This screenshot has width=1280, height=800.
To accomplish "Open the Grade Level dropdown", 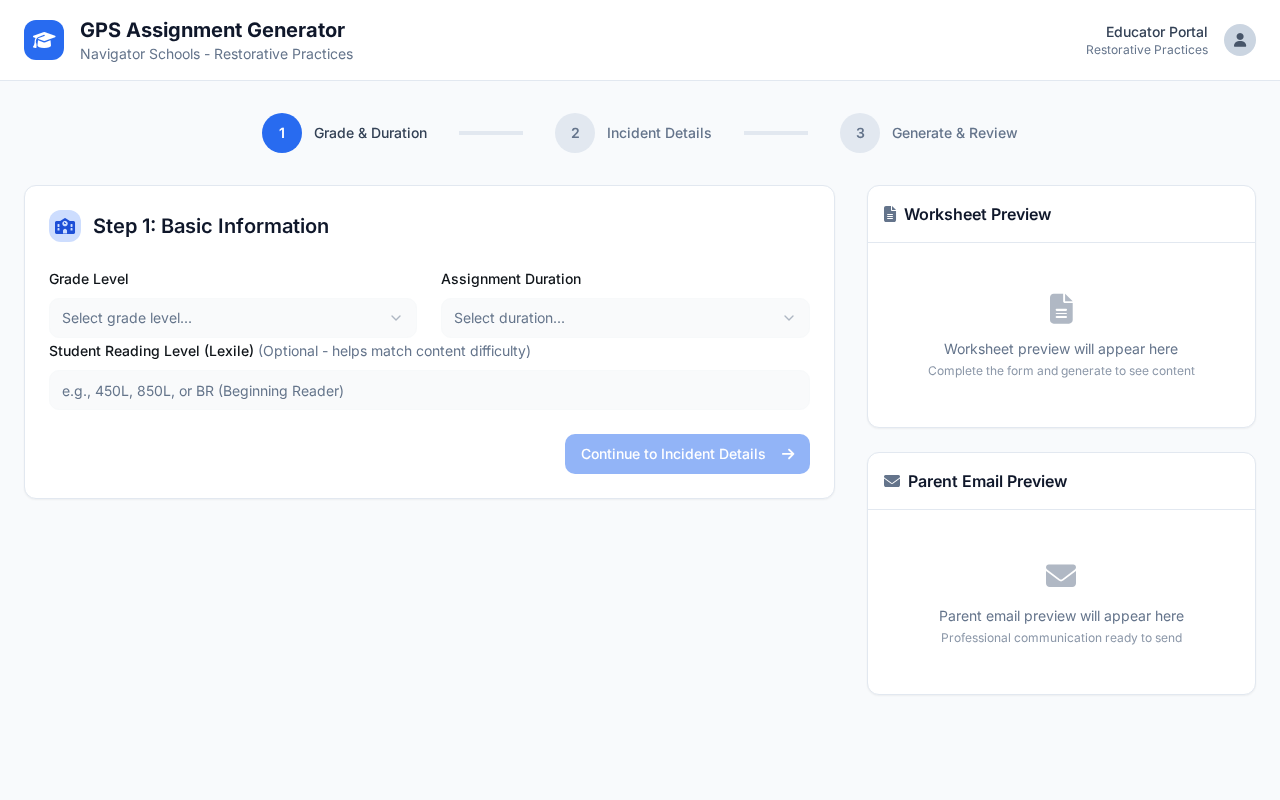I will tap(232, 318).
